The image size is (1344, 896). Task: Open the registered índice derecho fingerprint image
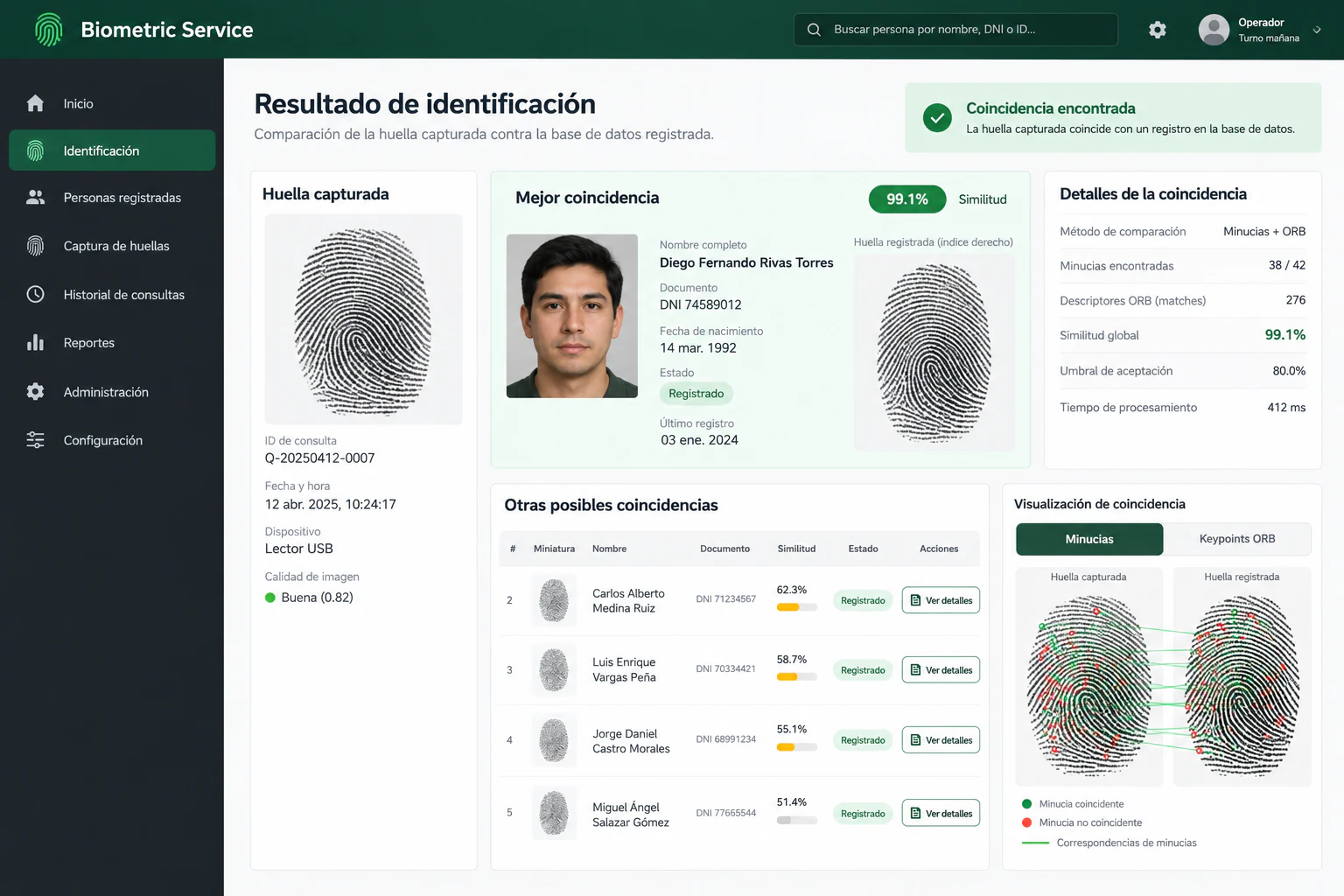(x=934, y=353)
